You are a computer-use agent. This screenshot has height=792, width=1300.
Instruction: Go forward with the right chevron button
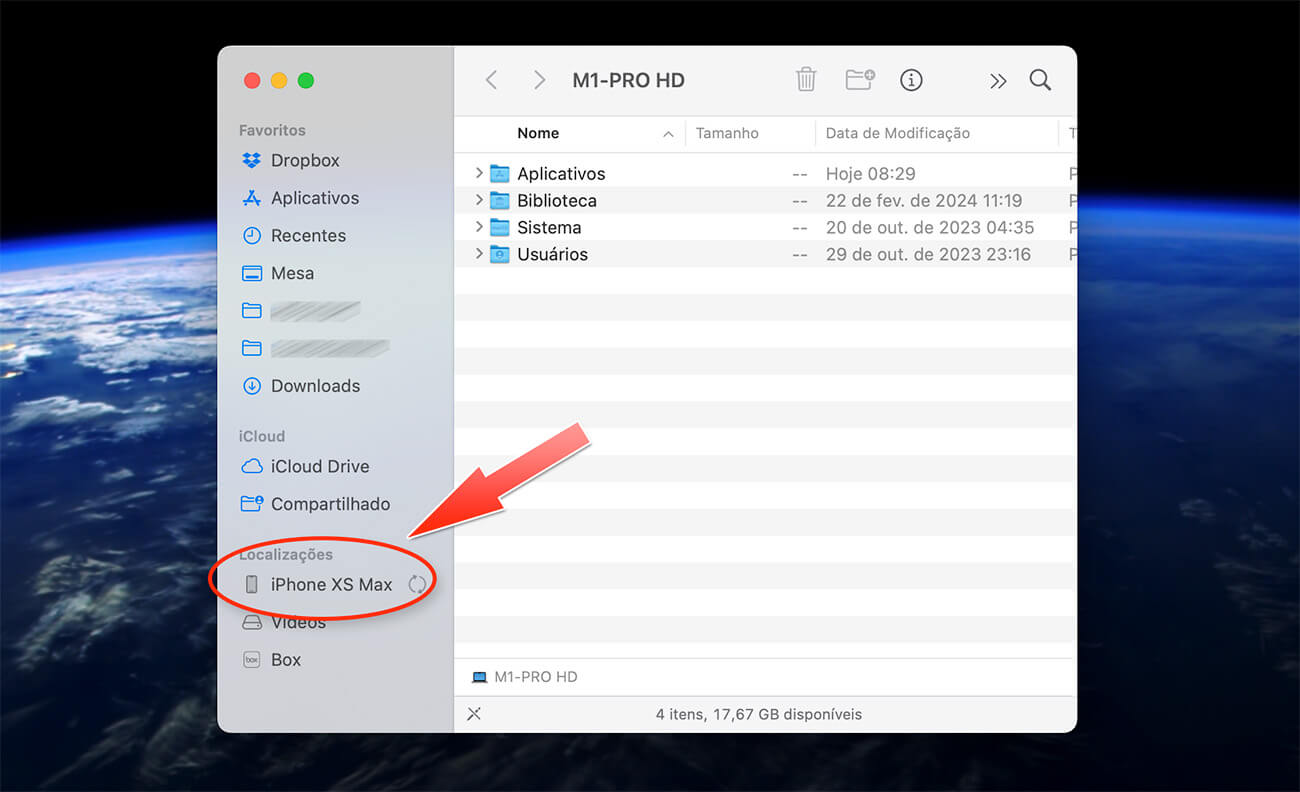539,80
